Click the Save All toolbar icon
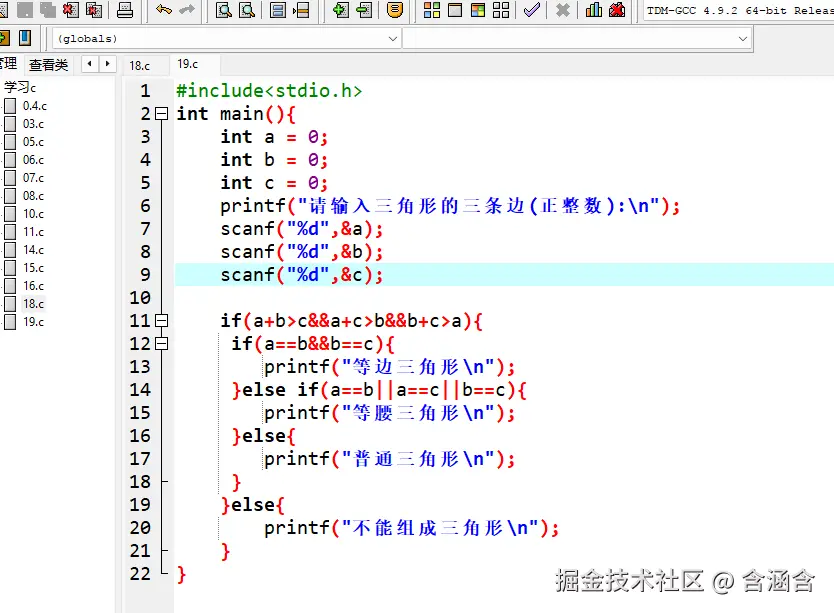This screenshot has width=834, height=613. 48,9
